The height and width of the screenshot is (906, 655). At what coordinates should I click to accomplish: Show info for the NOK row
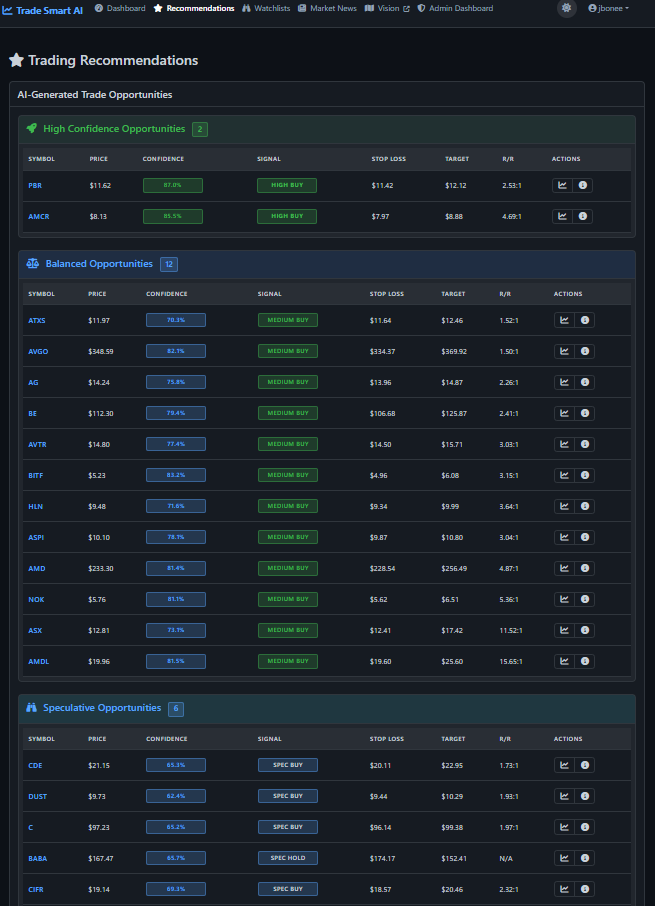coord(585,599)
